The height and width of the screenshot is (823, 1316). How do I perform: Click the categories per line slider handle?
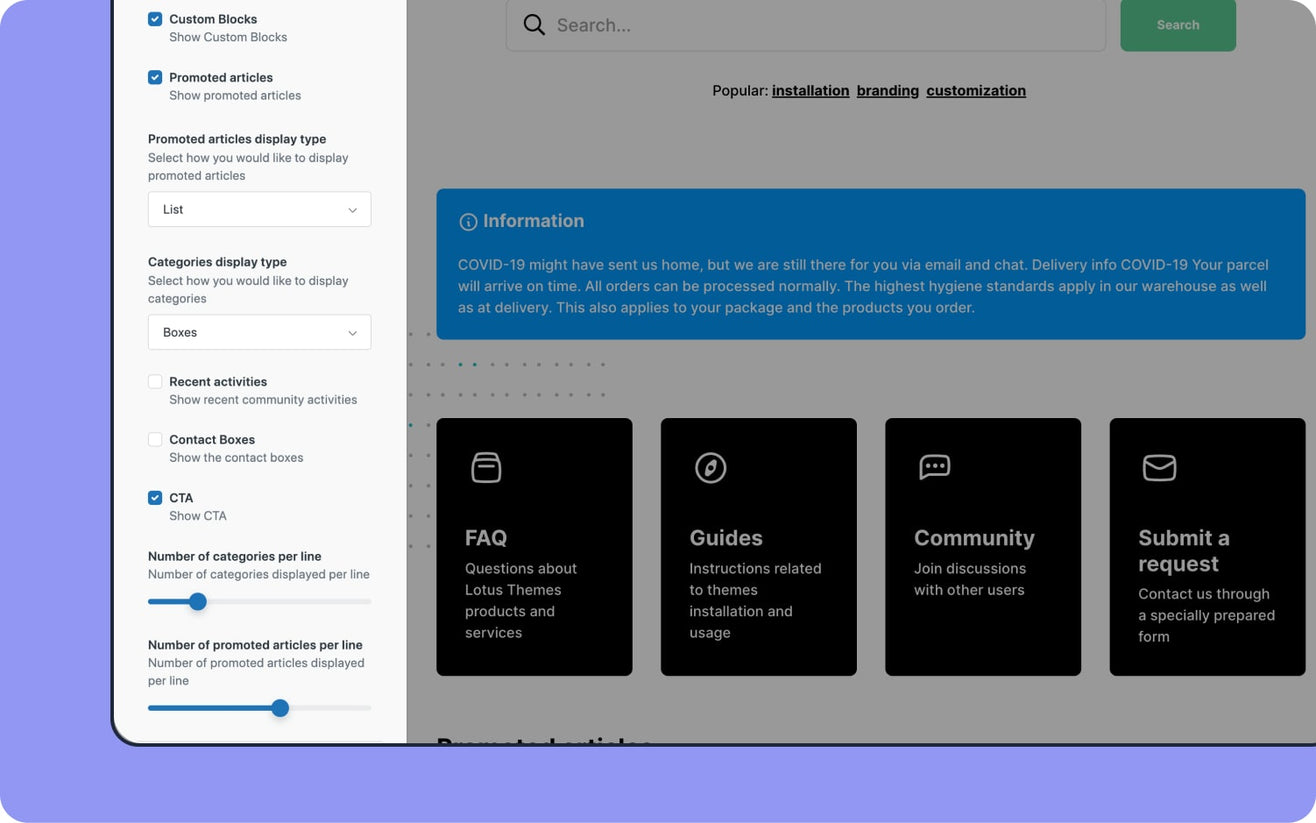[x=198, y=601]
